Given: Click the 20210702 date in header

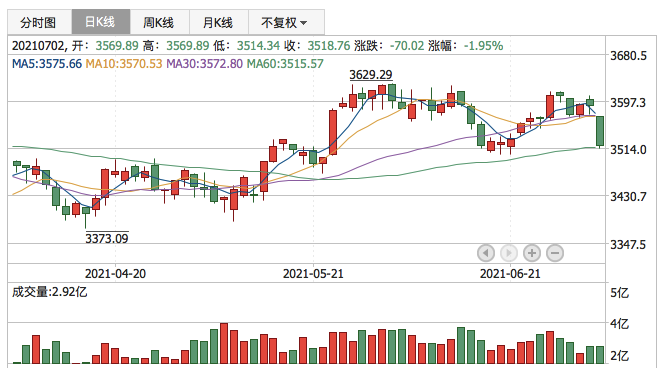Looking at the screenshot, I should tap(38, 45).
